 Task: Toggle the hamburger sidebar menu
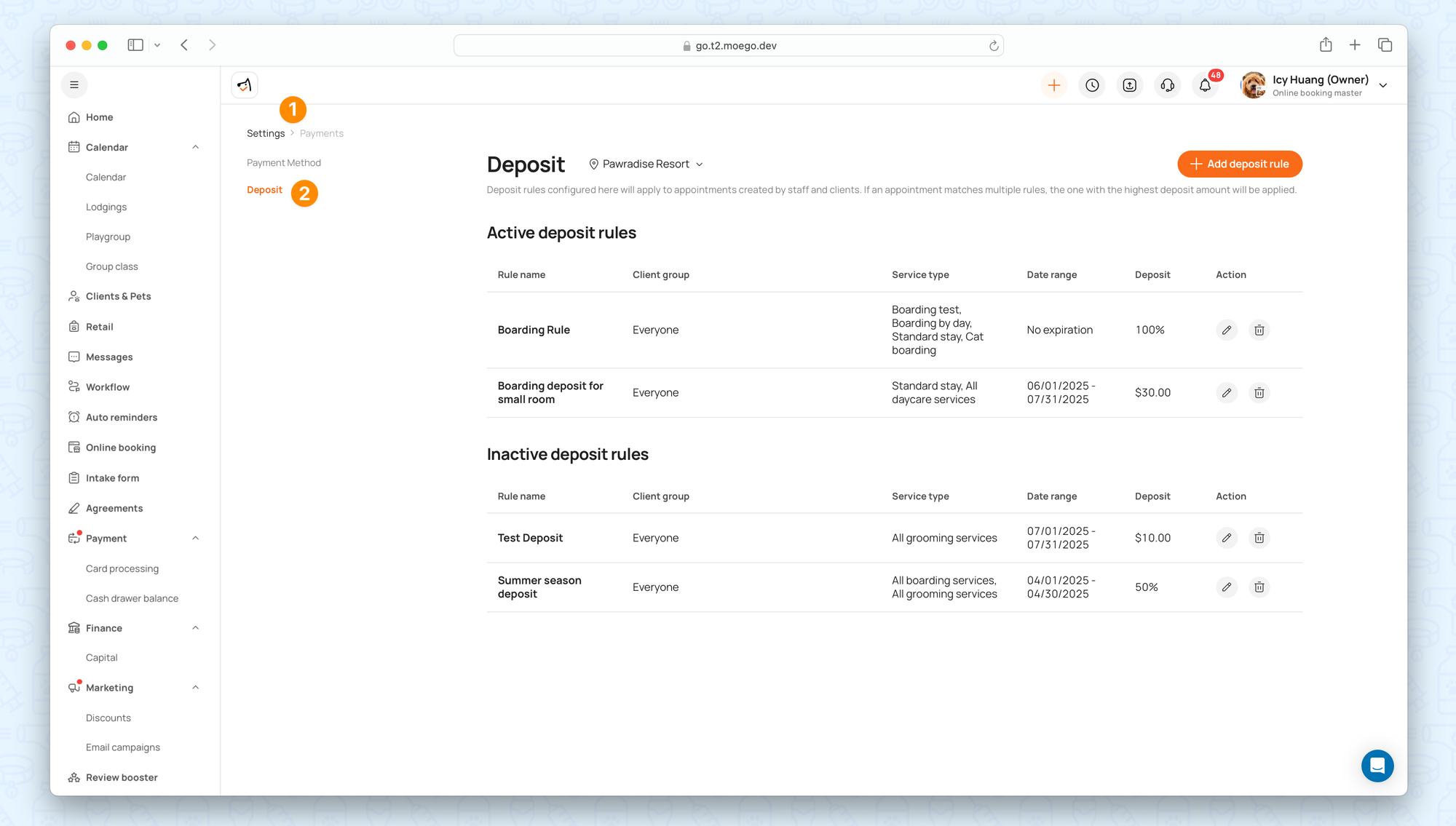74,85
